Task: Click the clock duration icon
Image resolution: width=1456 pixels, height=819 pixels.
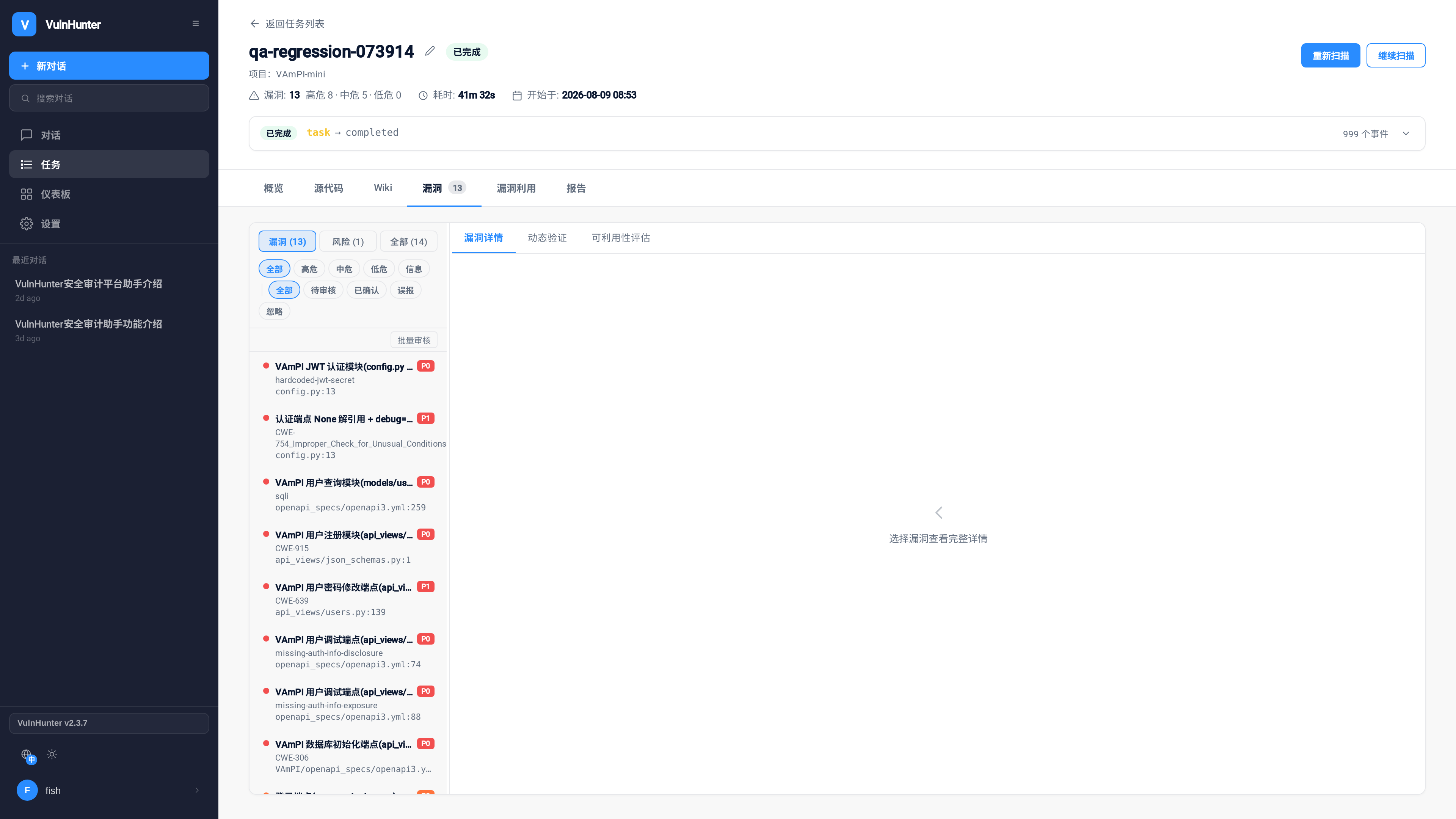Action: (423, 96)
